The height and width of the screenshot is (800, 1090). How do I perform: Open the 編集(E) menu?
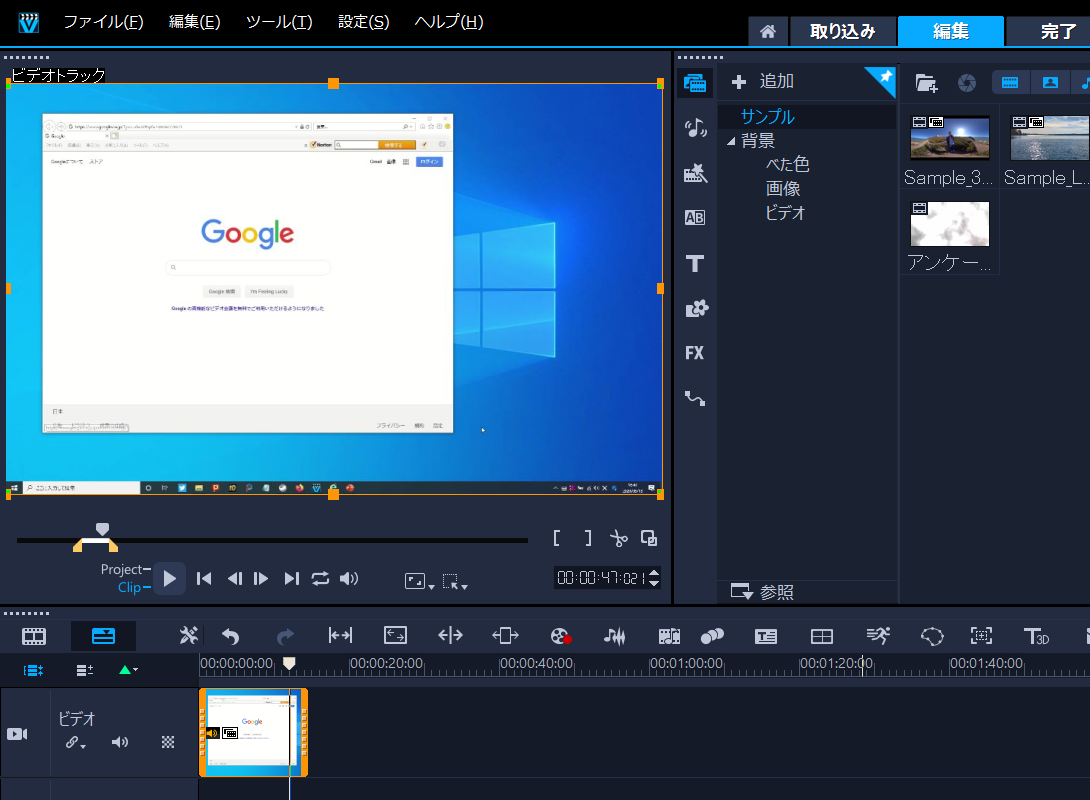pos(195,22)
